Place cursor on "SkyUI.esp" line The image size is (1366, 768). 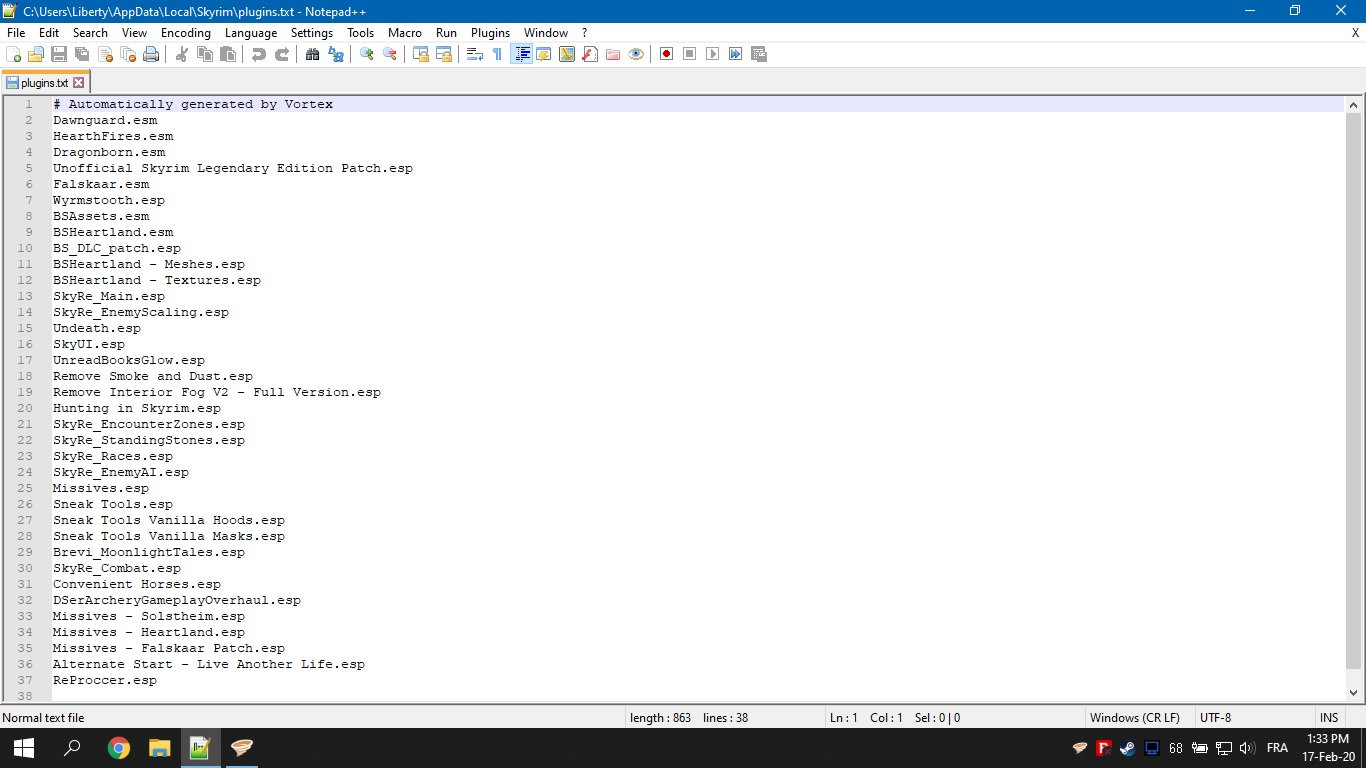coord(89,344)
